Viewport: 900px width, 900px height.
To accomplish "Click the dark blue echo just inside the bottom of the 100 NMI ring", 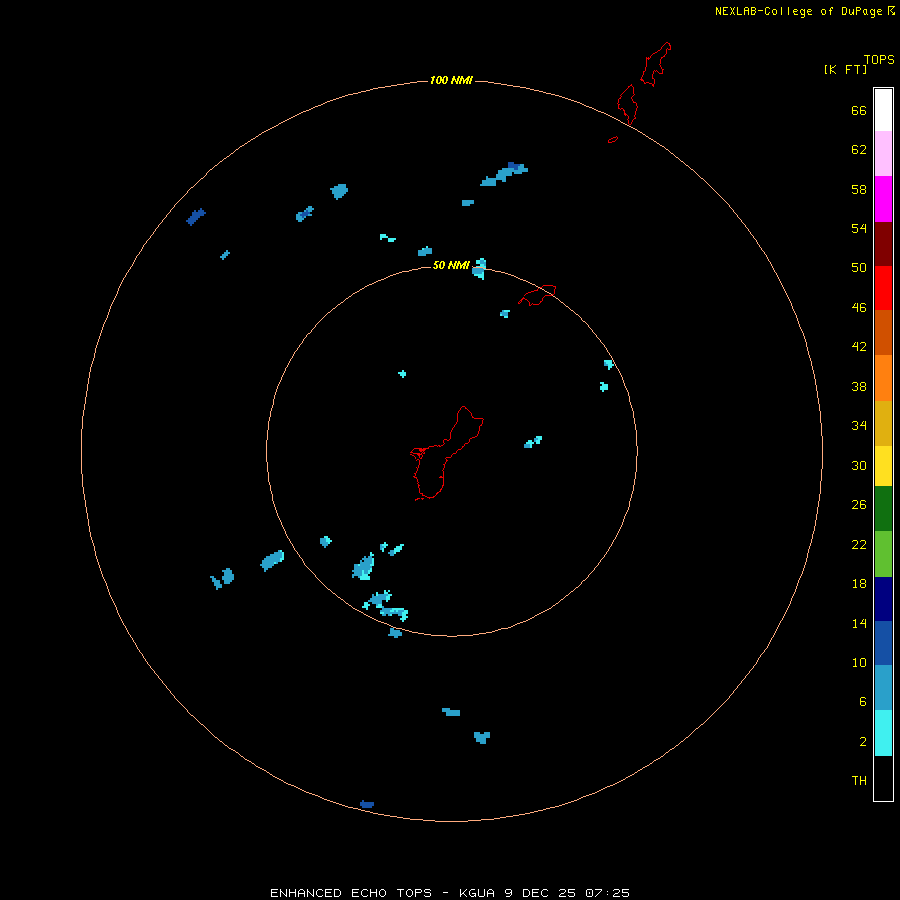I will pos(367,804).
